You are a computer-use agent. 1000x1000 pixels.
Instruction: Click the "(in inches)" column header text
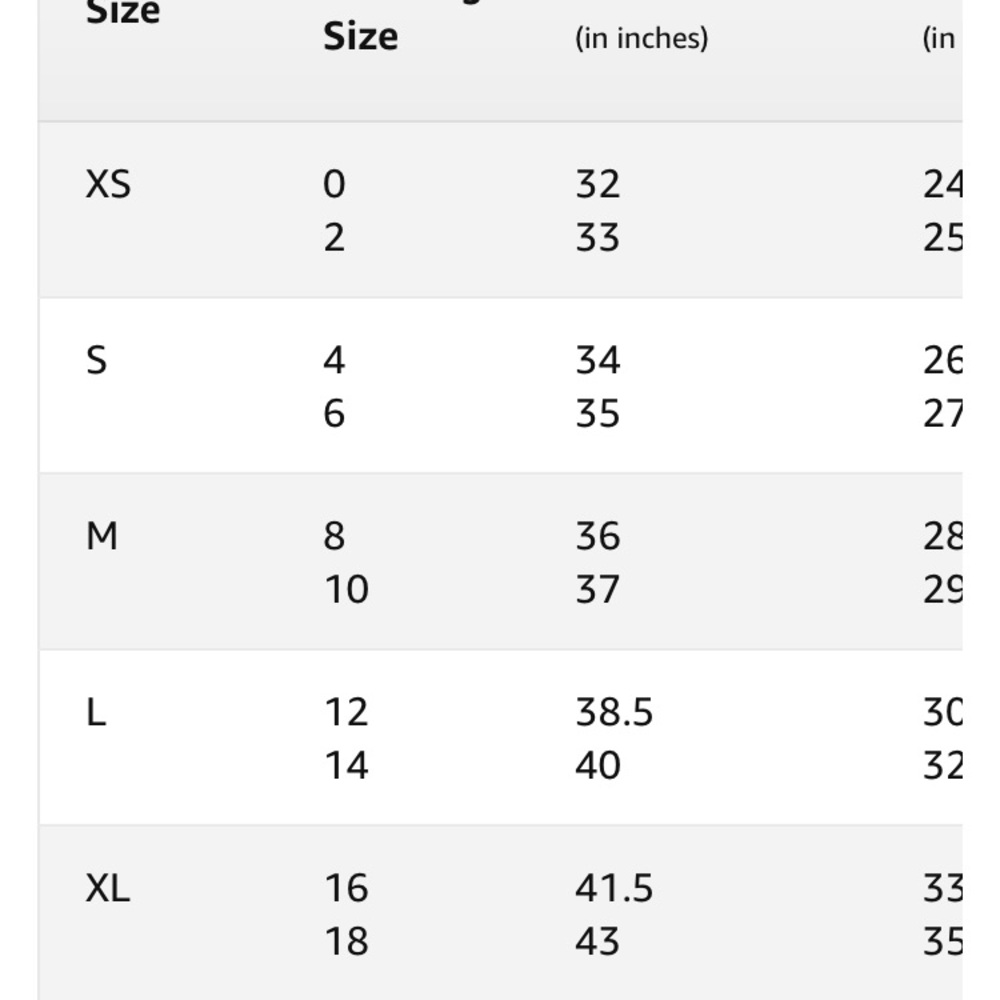(x=641, y=39)
